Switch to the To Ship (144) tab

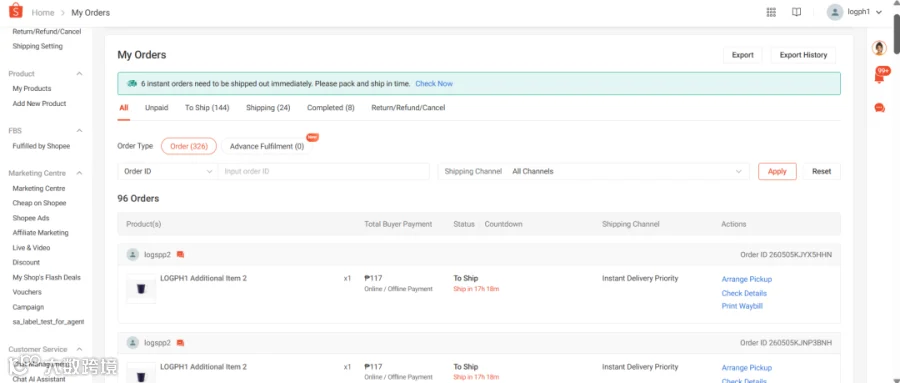click(x=207, y=108)
